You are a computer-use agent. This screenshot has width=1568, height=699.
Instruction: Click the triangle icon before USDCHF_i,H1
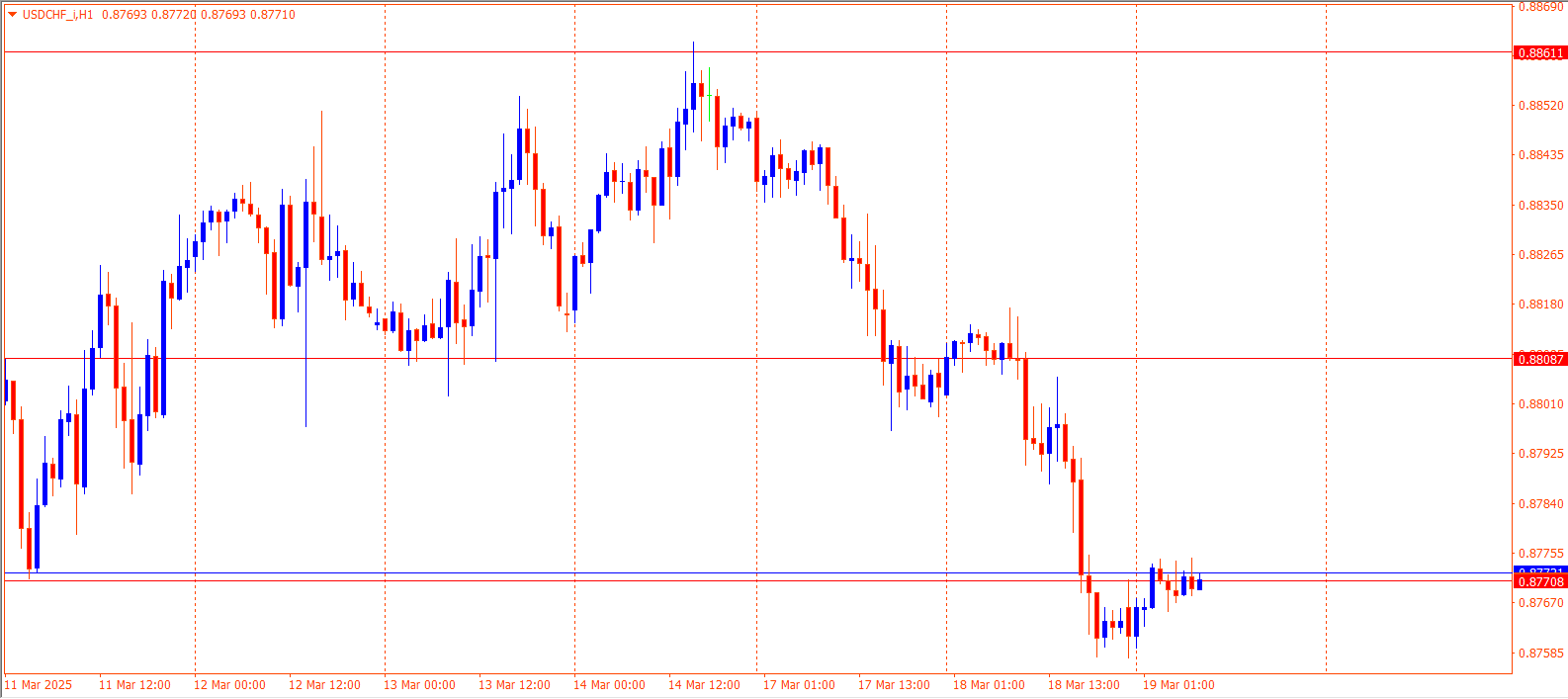coord(12,15)
